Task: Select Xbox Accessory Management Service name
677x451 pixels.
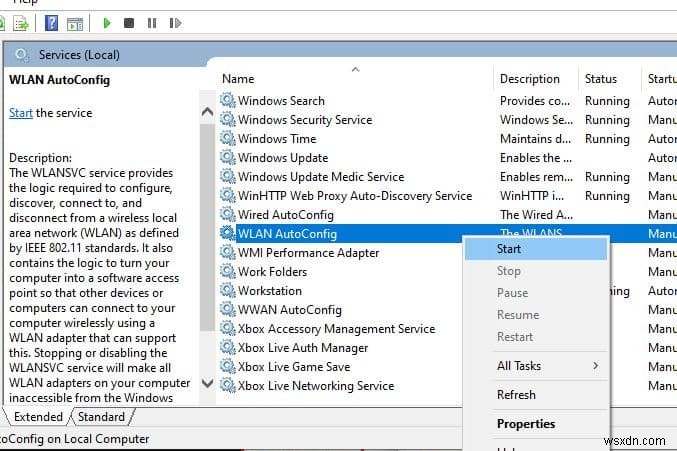Action: tap(337, 328)
